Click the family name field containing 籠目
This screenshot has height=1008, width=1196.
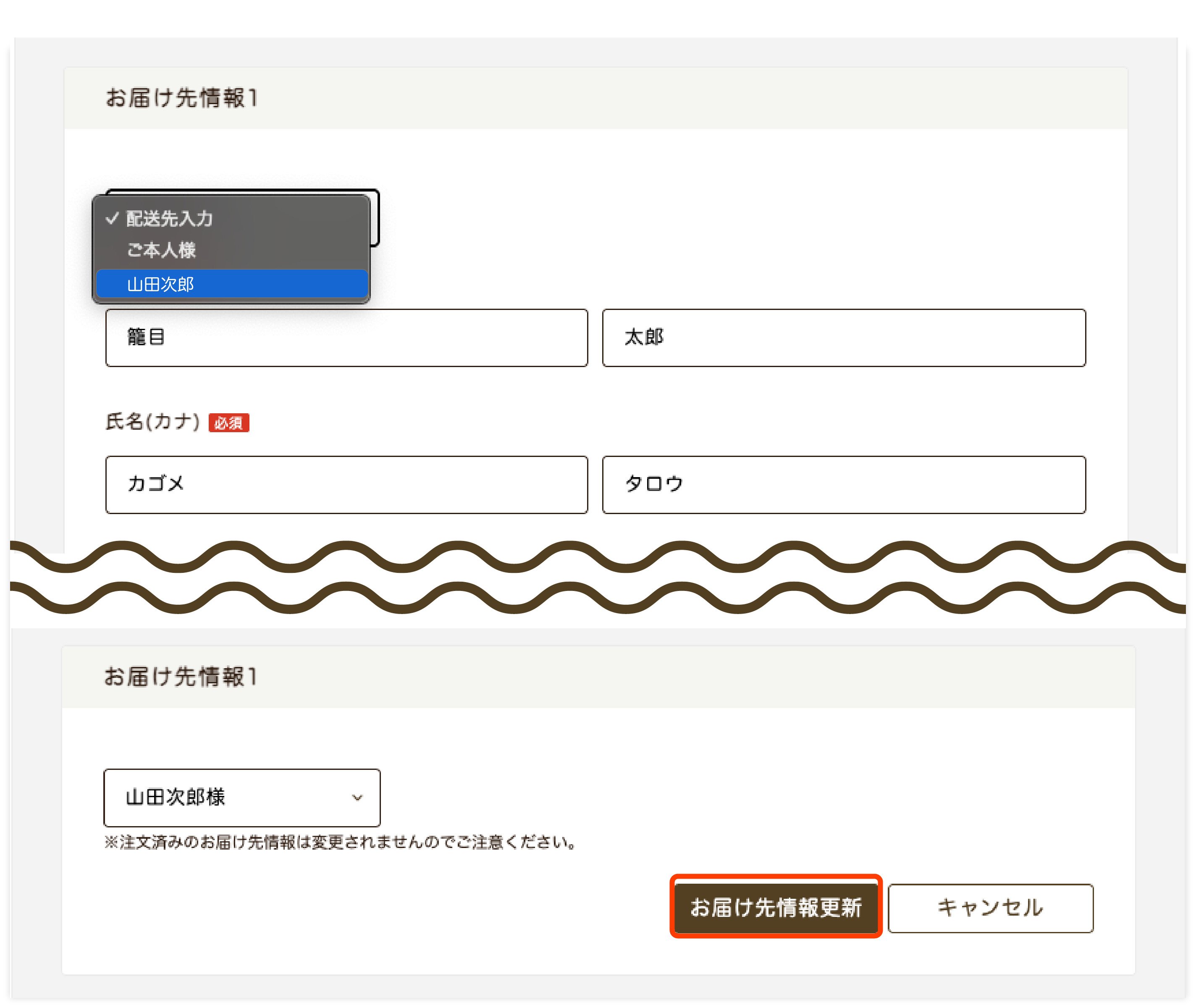[346, 338]
